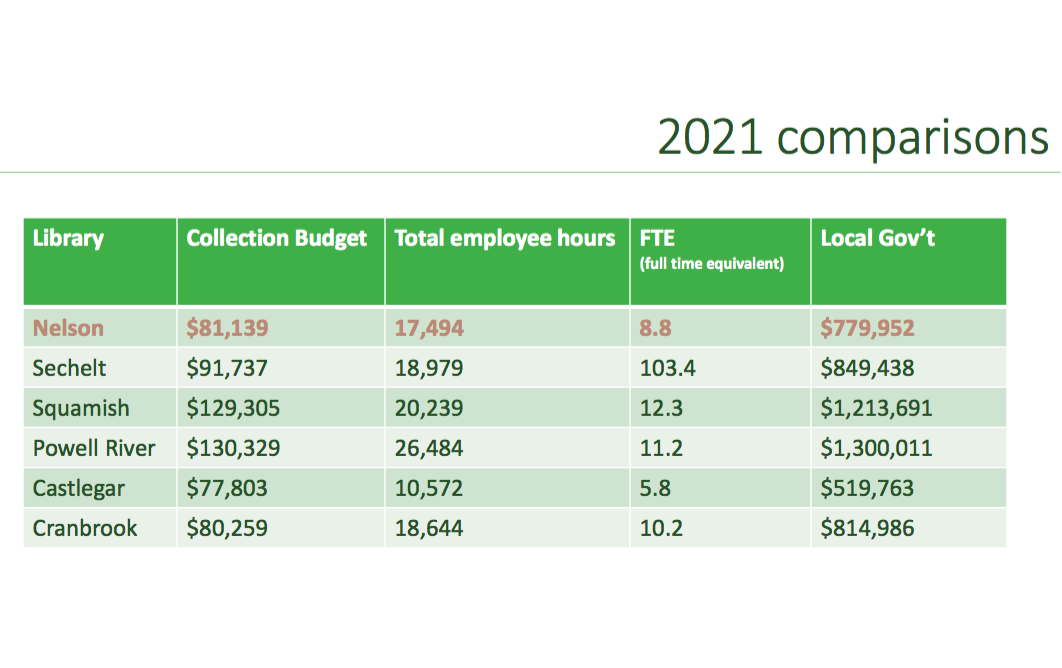Click Cranbrook's 10.2 FTE value
Screen dimensions: 1062x668
click(x=661, y=528)
